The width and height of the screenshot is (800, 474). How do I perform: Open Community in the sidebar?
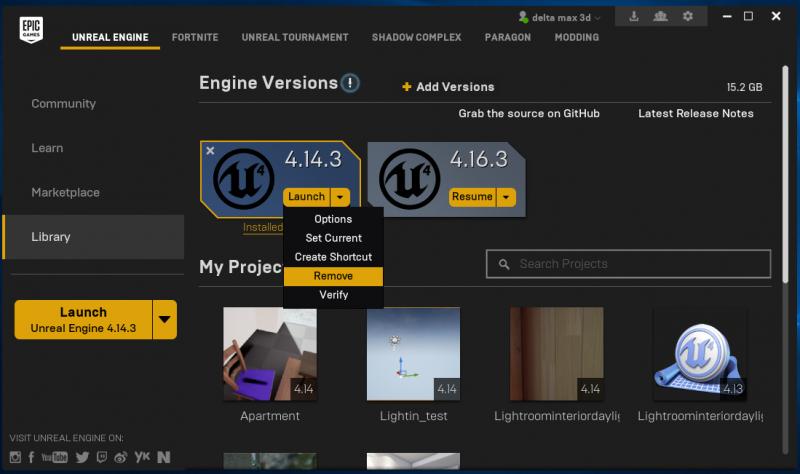pos(63,104)
